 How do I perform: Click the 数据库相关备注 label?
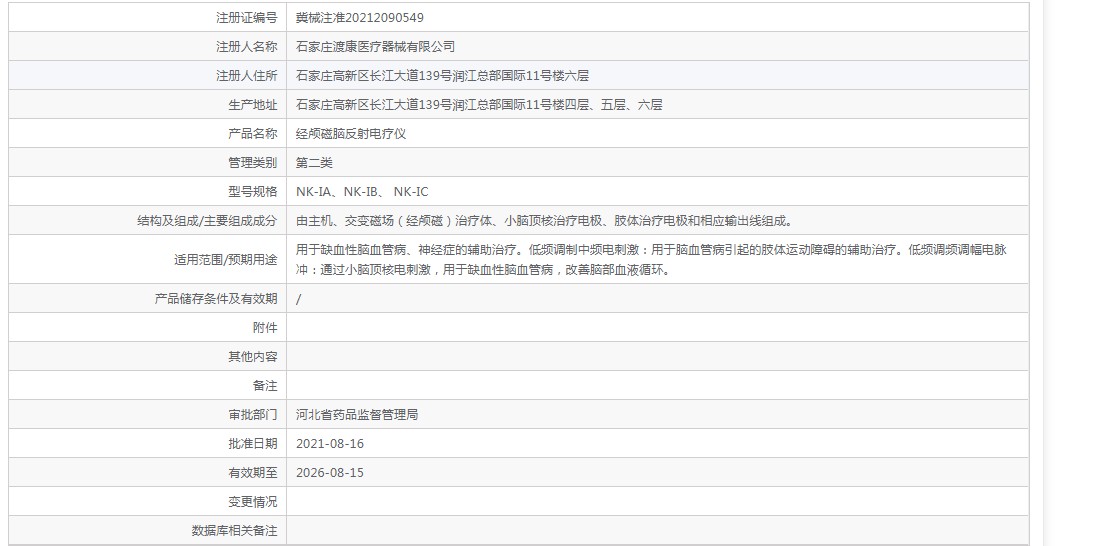pos(234,531)
